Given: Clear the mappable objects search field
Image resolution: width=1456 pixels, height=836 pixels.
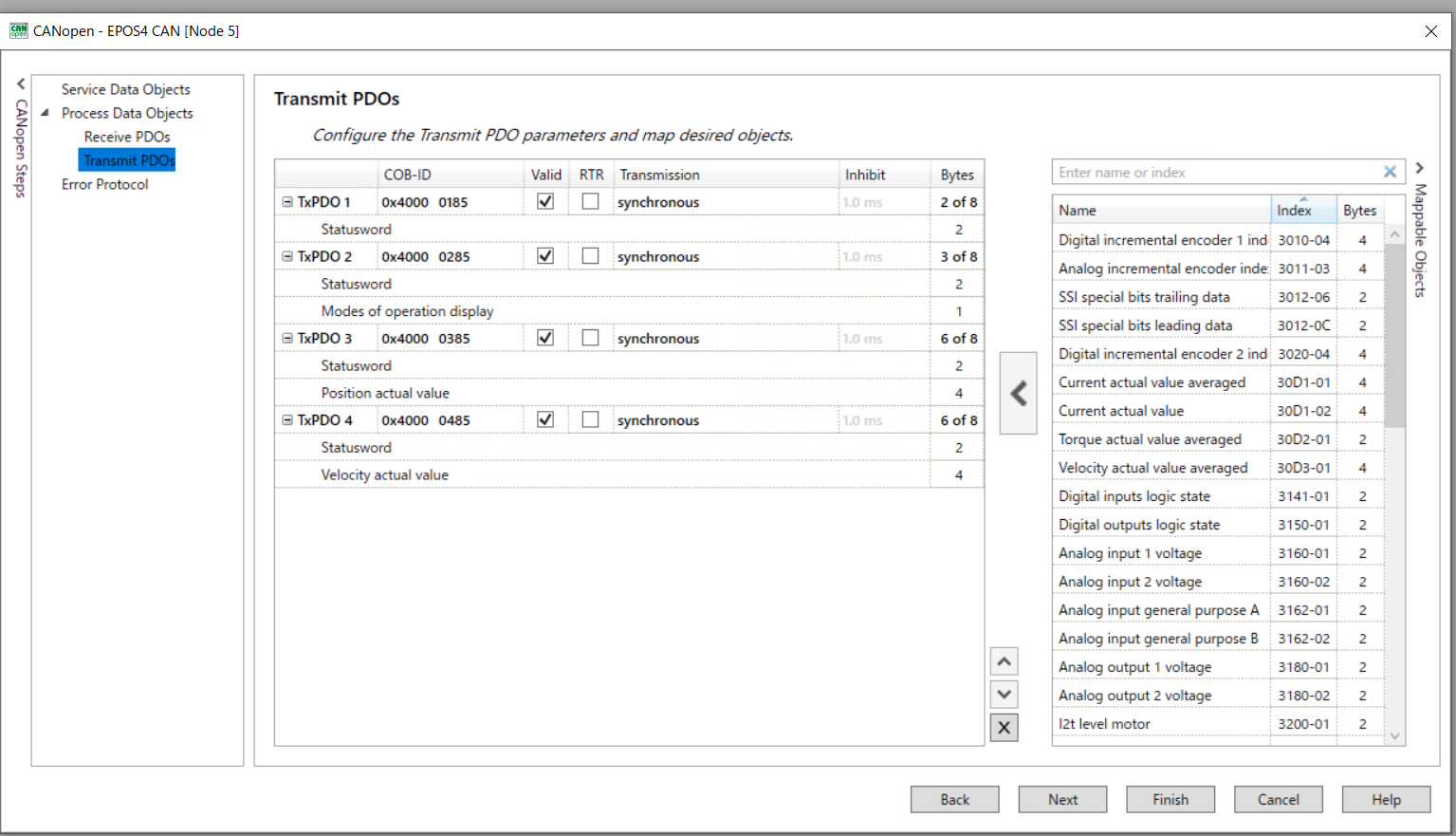Looking at the screenshot, I should coord(1390,172).
